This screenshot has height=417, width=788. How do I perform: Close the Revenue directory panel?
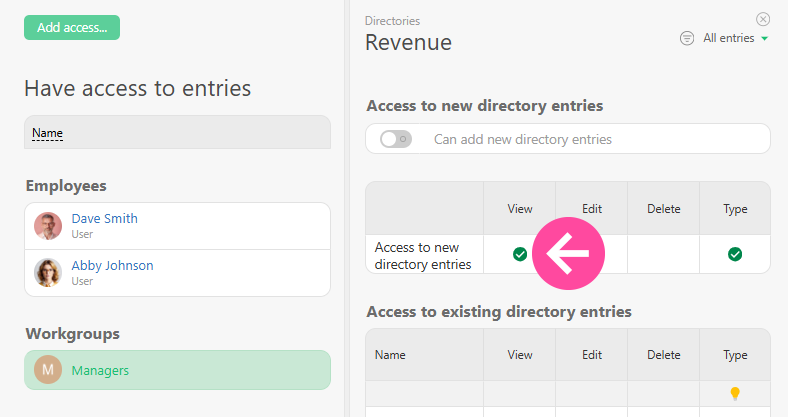tap(763, 18)
